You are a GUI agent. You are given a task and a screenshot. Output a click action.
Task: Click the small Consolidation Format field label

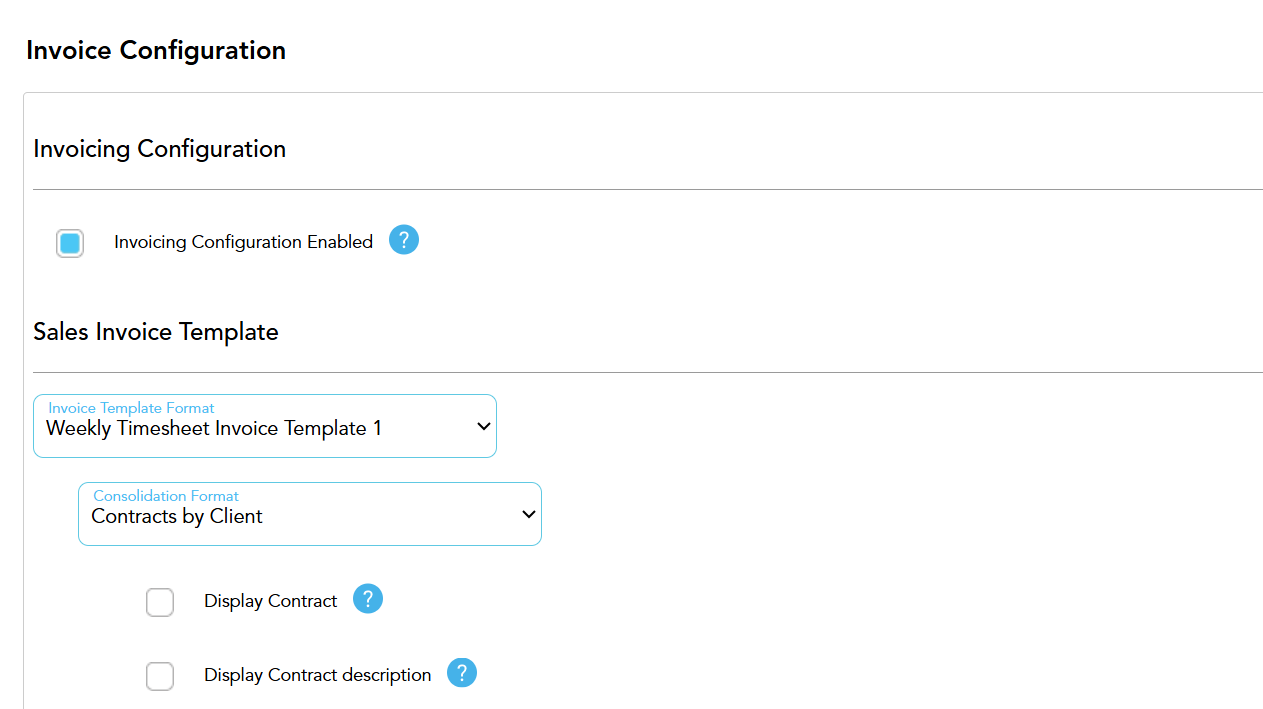pyautogui.click(x=166, y=496)
